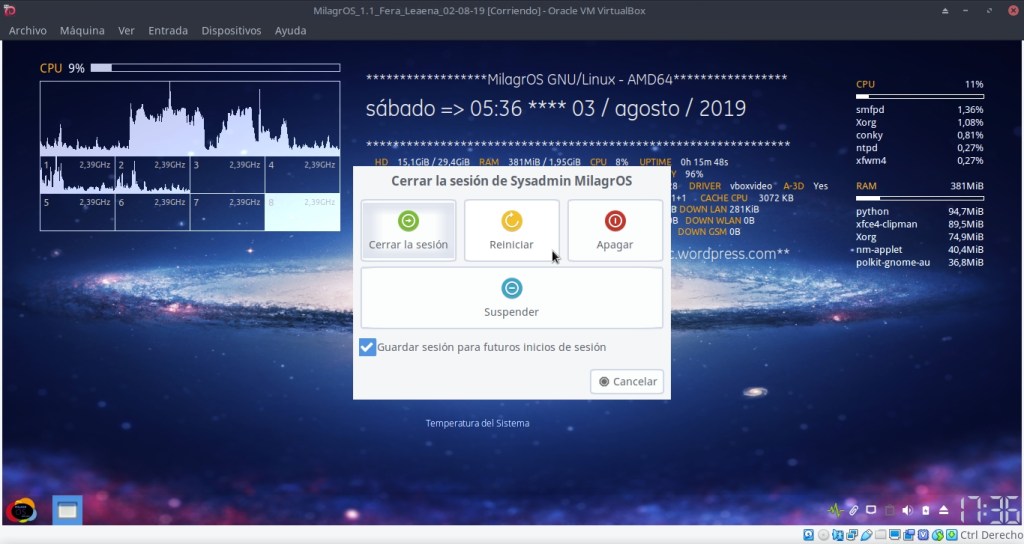Click the date line 'sábado => 05:36'
The width and height of the screenshot is (1024, 544).
click(x=443, y=108)
